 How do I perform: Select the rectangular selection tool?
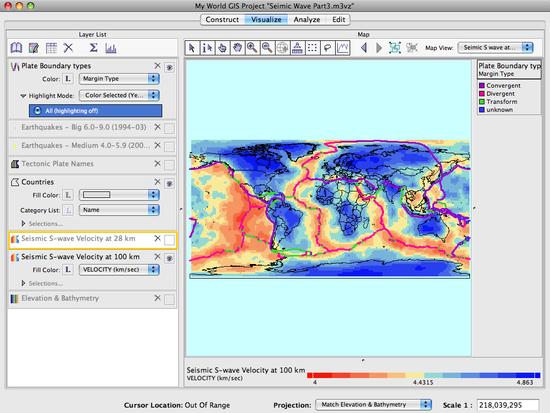(x=313, y=47)
